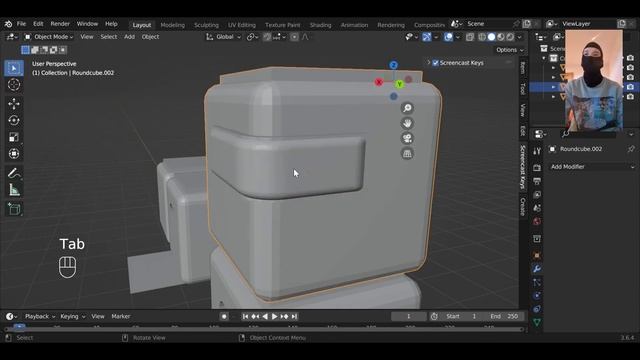Toggle proportional editing button
This screenshot has width=640, height=360.
coord(294,37)
